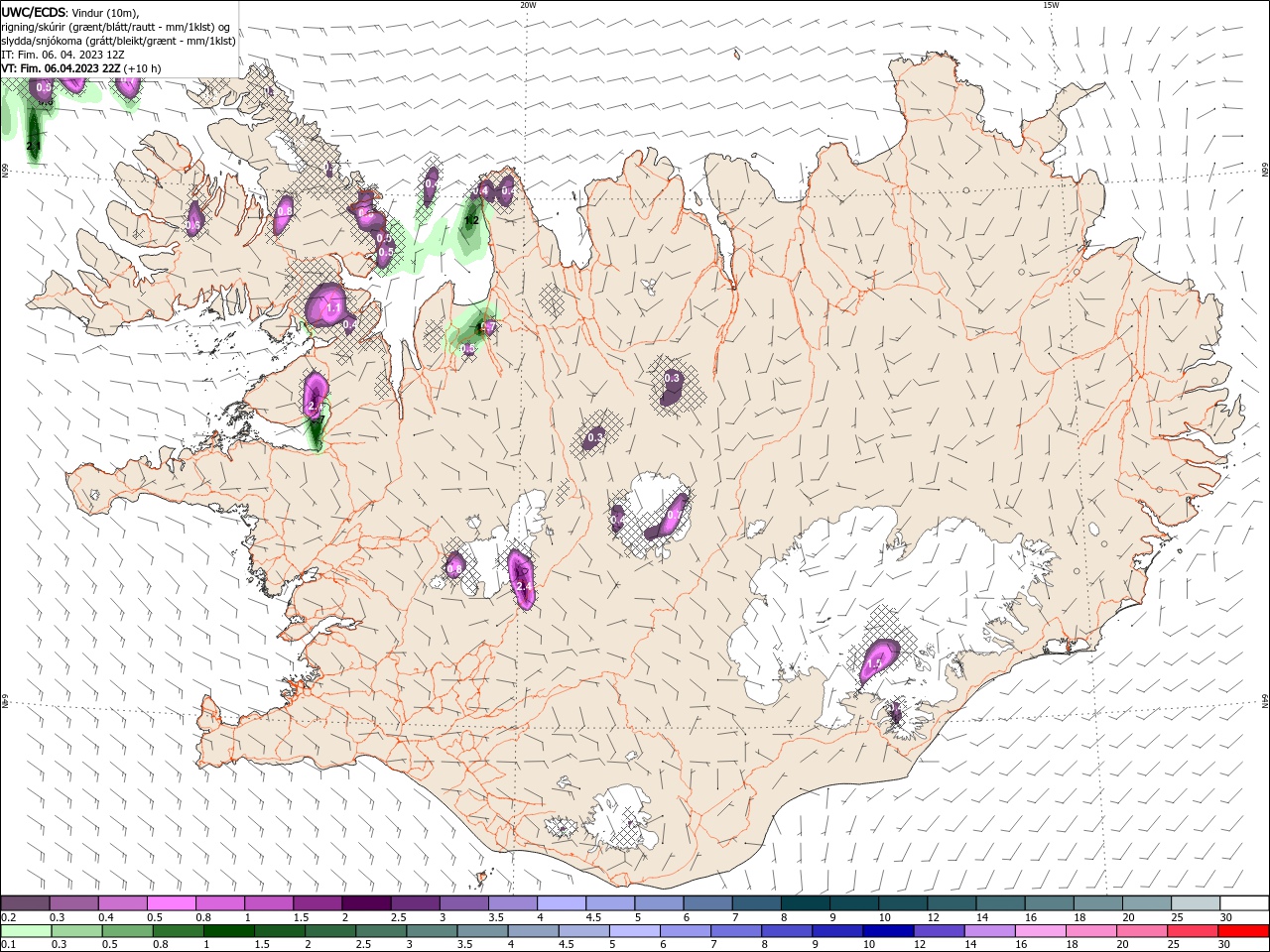Pick the bright red 30+ rain legend swatch

pyautogui.click(x=1242, y=931)
